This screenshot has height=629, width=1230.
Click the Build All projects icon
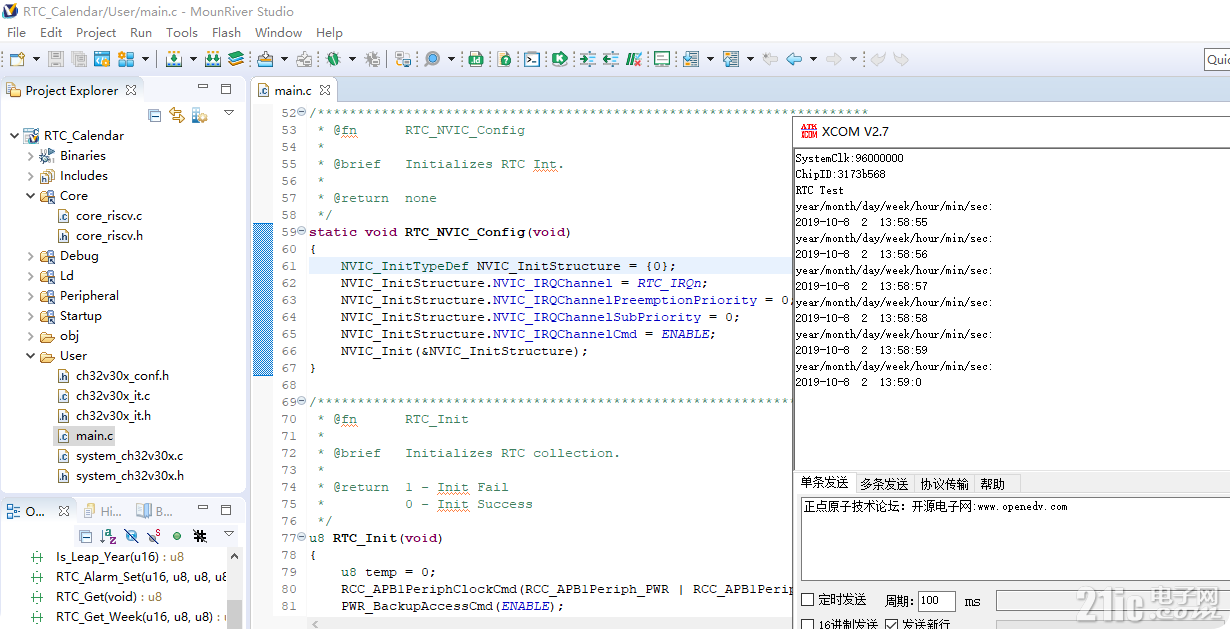[213, 59]
